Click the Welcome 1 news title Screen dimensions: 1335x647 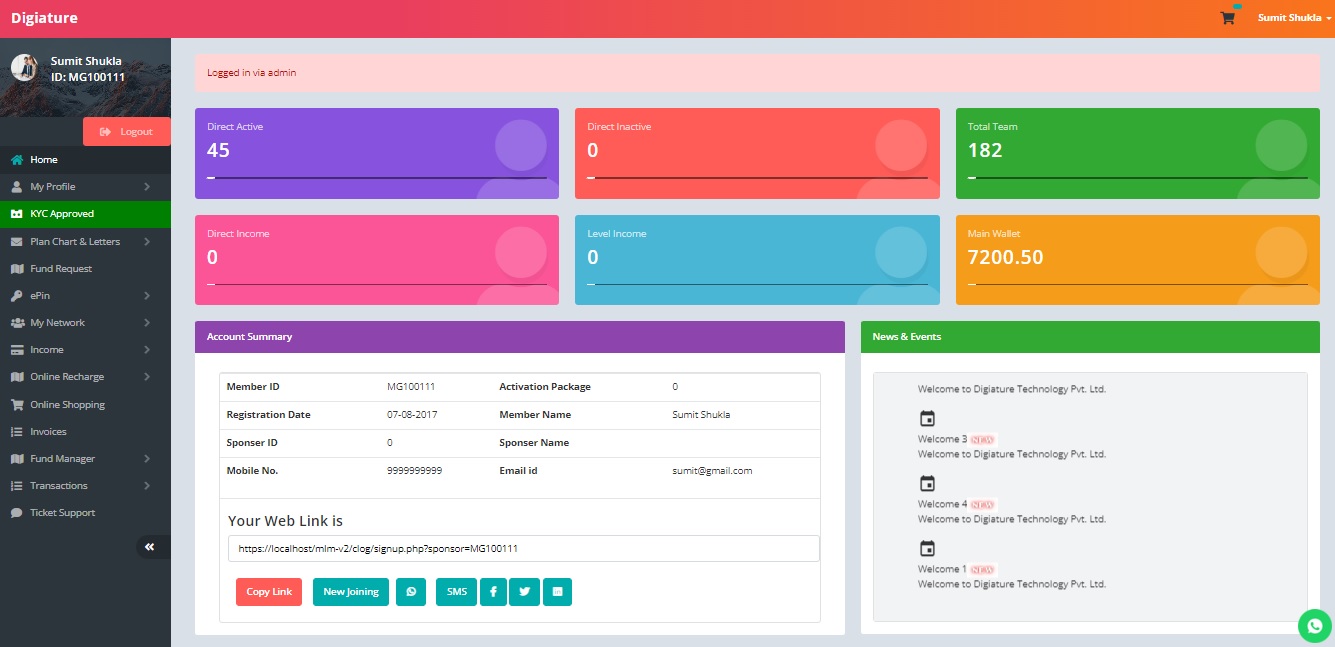click(x=942, y=569)
